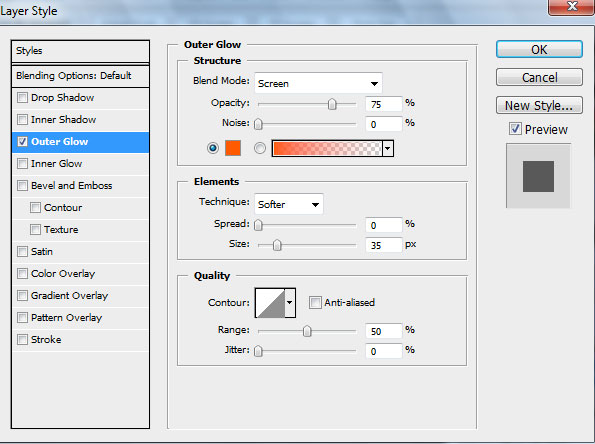Image resolution: width=595 pixels, height=444 pixels.
Task: Open the Styles list header
Action: point(80,51)
